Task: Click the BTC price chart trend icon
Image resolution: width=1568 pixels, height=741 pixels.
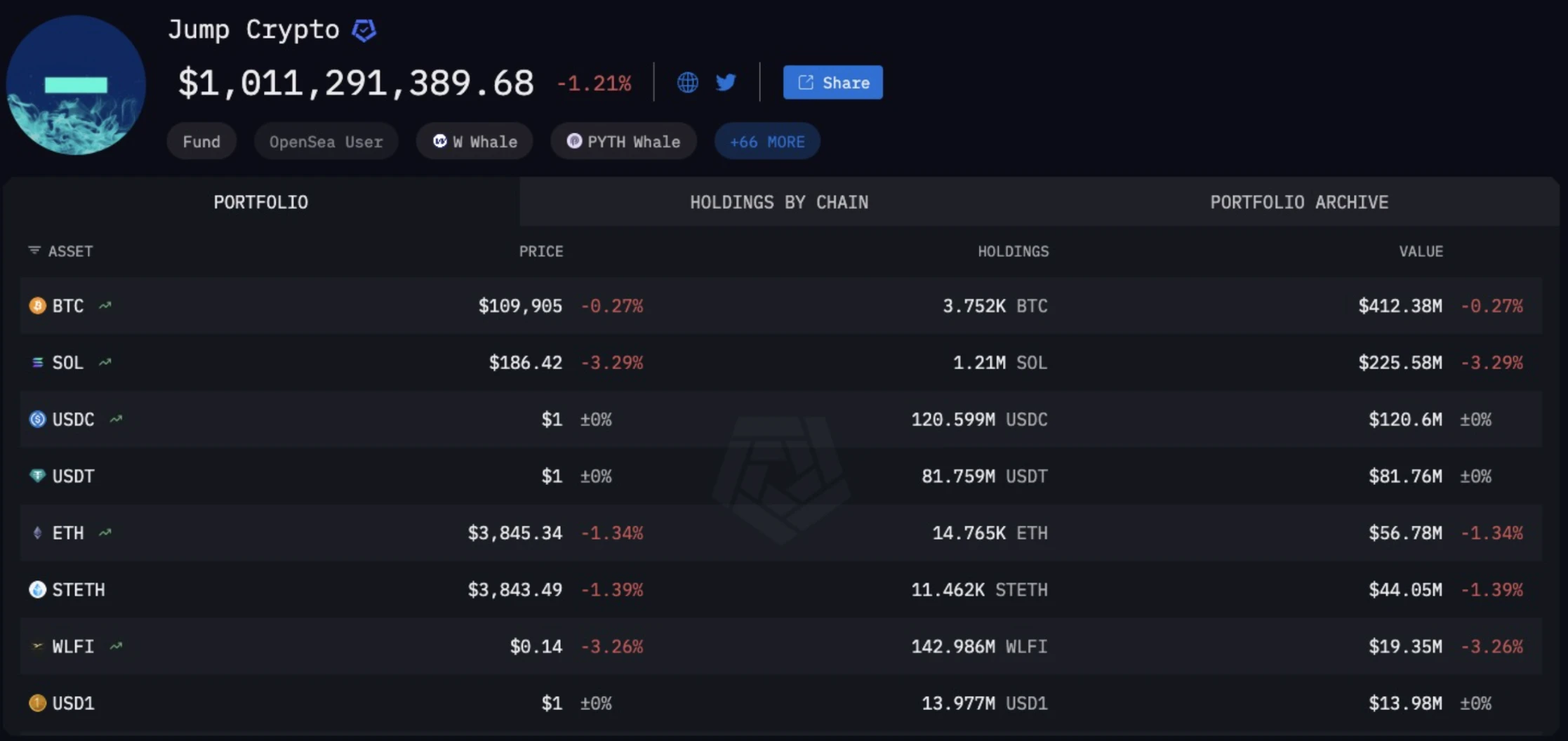Action: (x=105, y=306)
